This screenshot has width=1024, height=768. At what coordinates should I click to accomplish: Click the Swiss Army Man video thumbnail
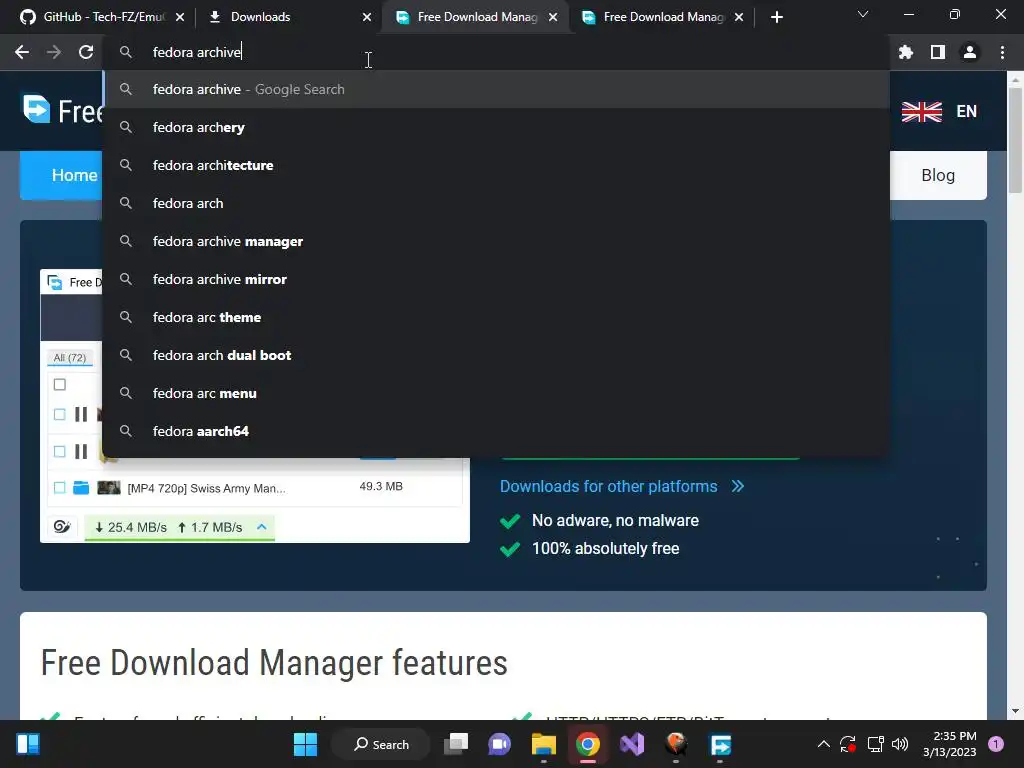click(x=108, y=488)
